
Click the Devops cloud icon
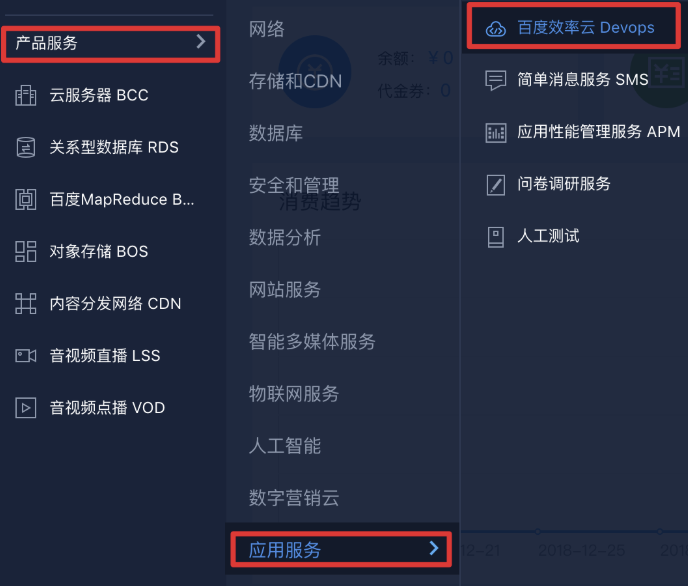tap(496, 29)
